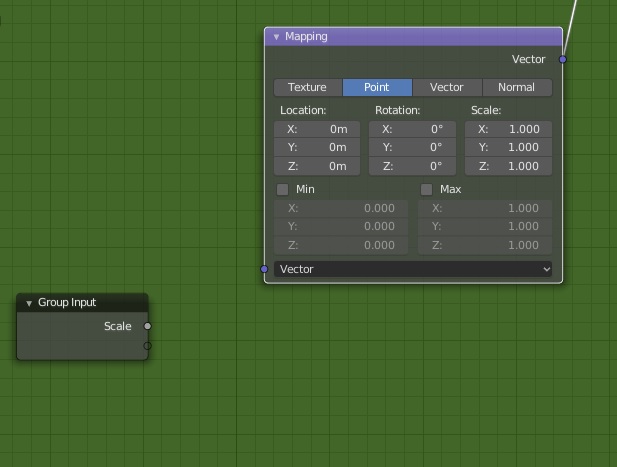Select the Normal mapping type
This screenshot has width=617, height=467.
coord(517,87)
